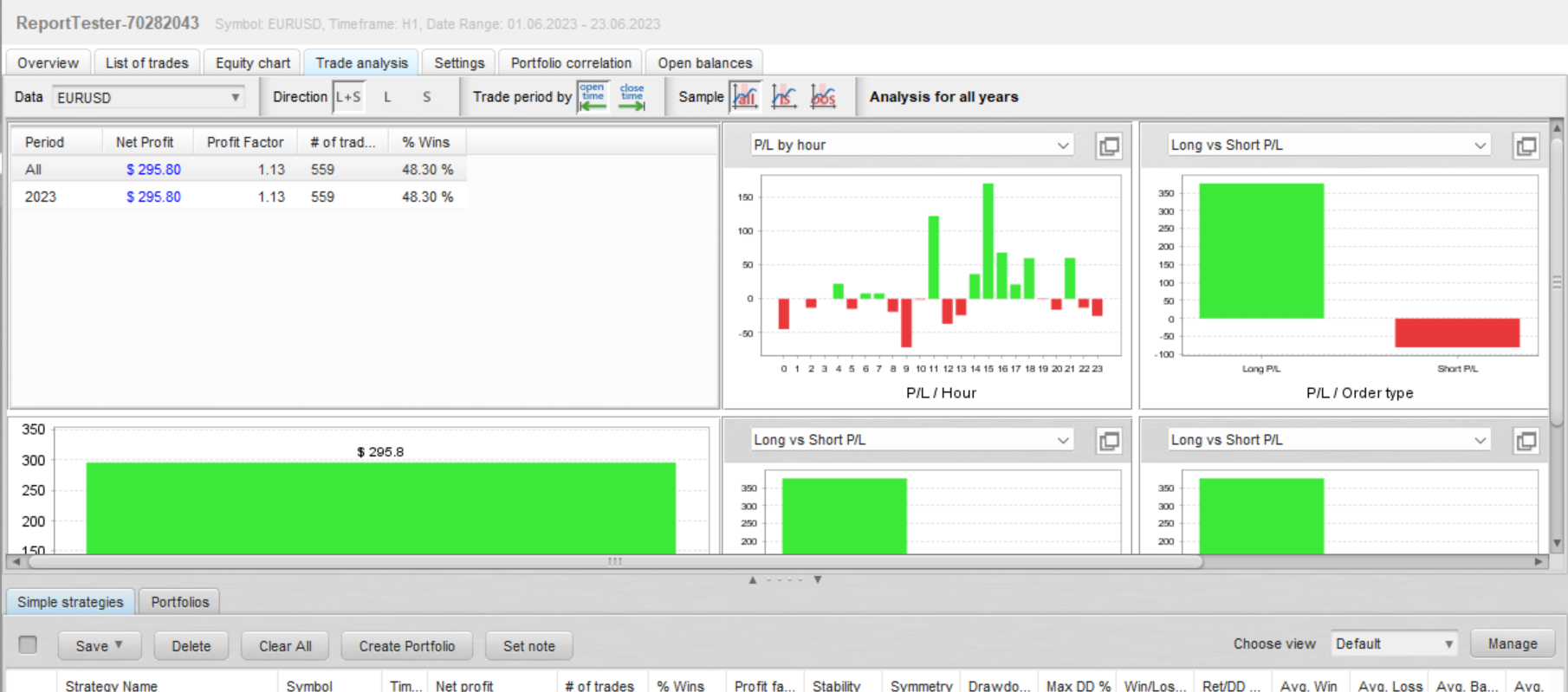Select the 'All' period row
Image resolution: width=1568 pixels, height=692 pixels.
coord(239,170)
